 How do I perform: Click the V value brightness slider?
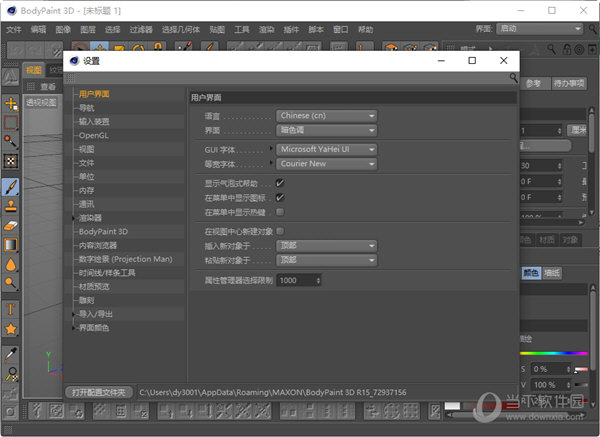(x=581, y=385)
